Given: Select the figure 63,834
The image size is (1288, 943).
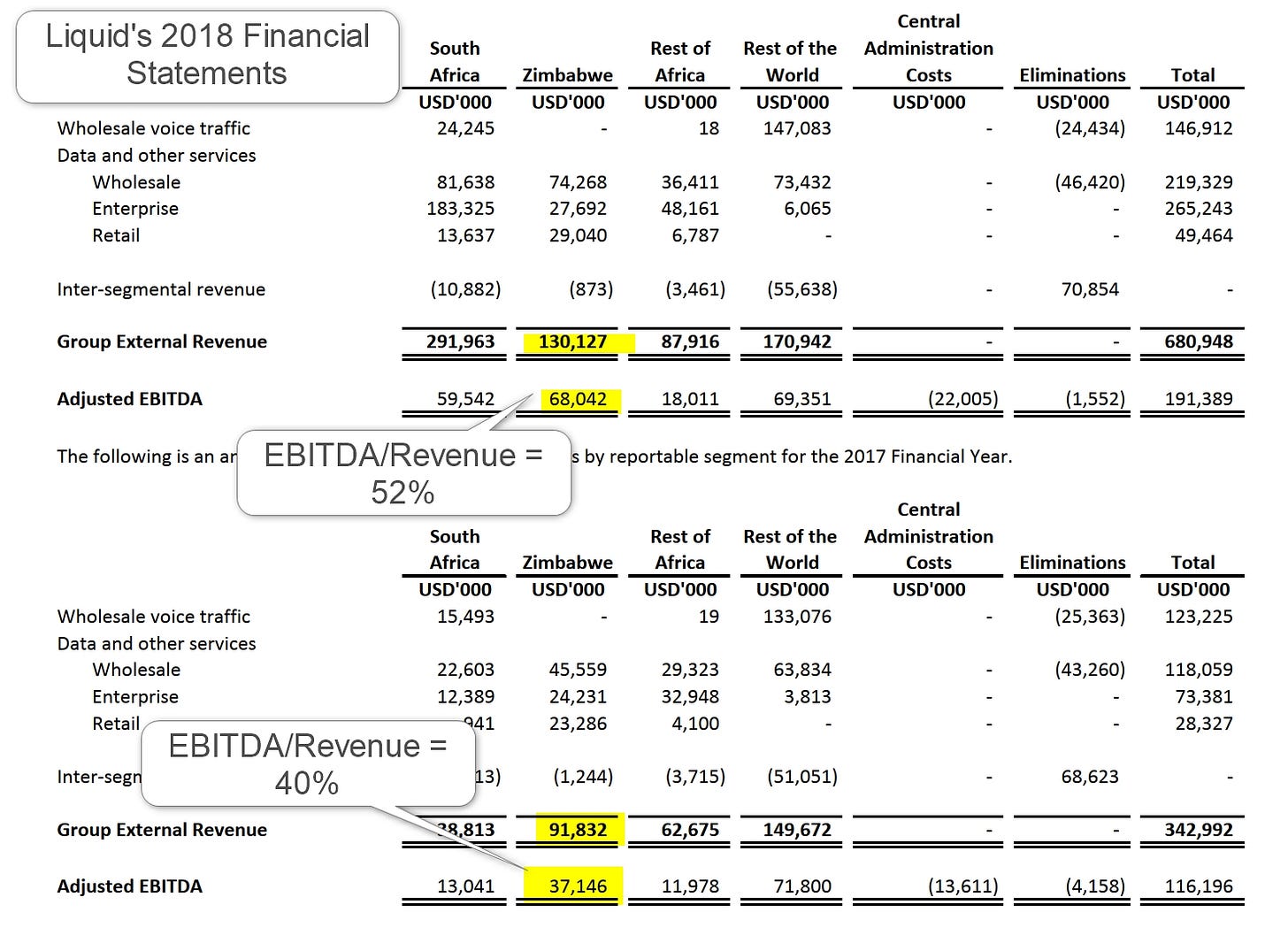Looking at the screenshot, I should (802, 670).
